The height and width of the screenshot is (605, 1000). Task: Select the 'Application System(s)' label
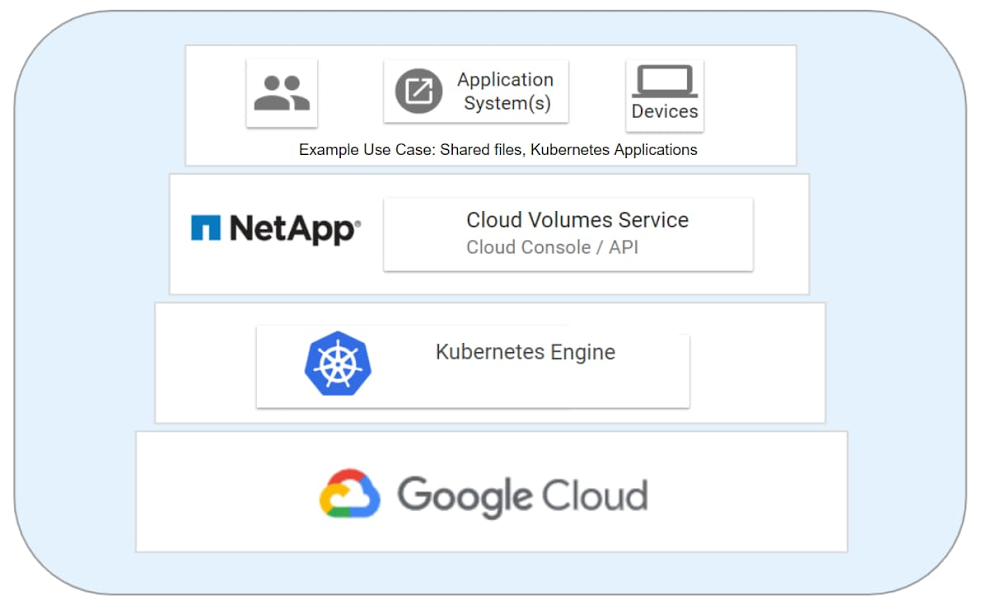(506, 91)
